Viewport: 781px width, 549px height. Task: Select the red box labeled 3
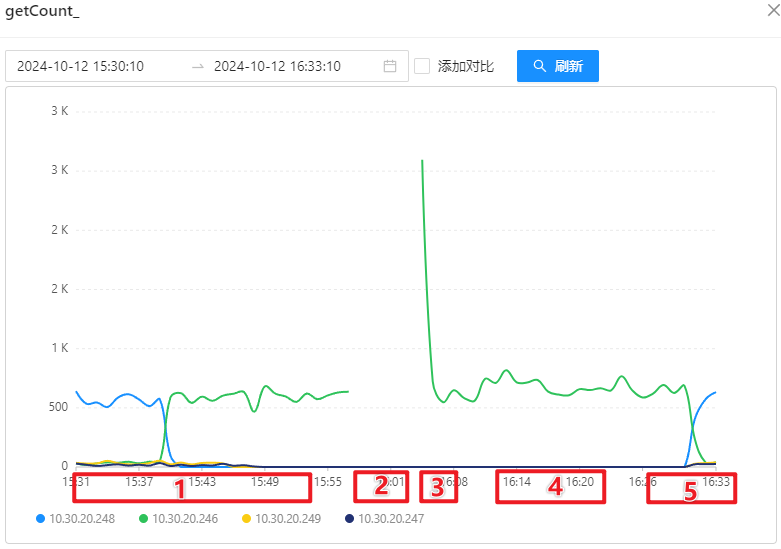point(437,487)
